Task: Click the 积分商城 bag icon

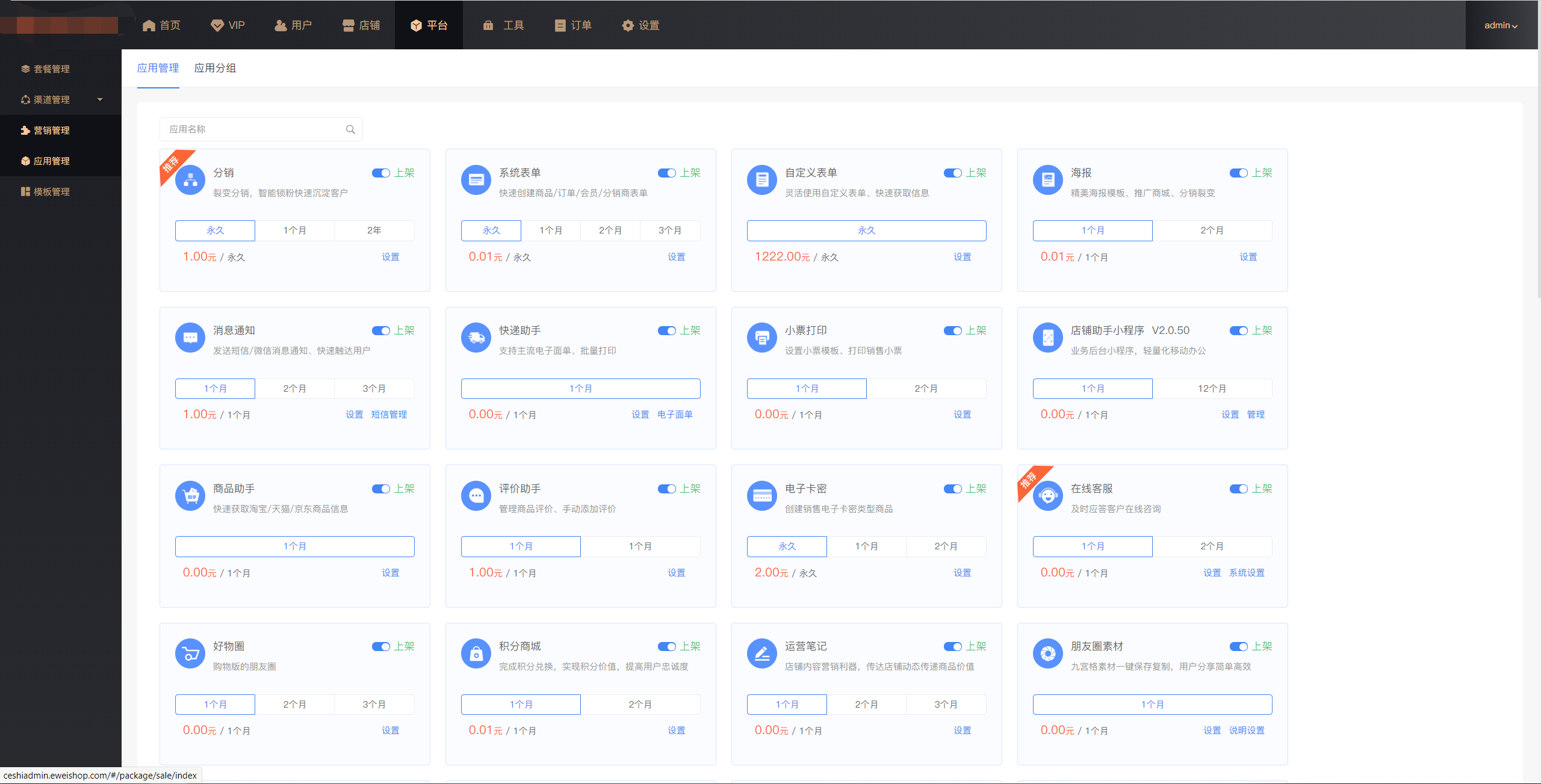Action: pyautogui.click(x=476, y=653)
